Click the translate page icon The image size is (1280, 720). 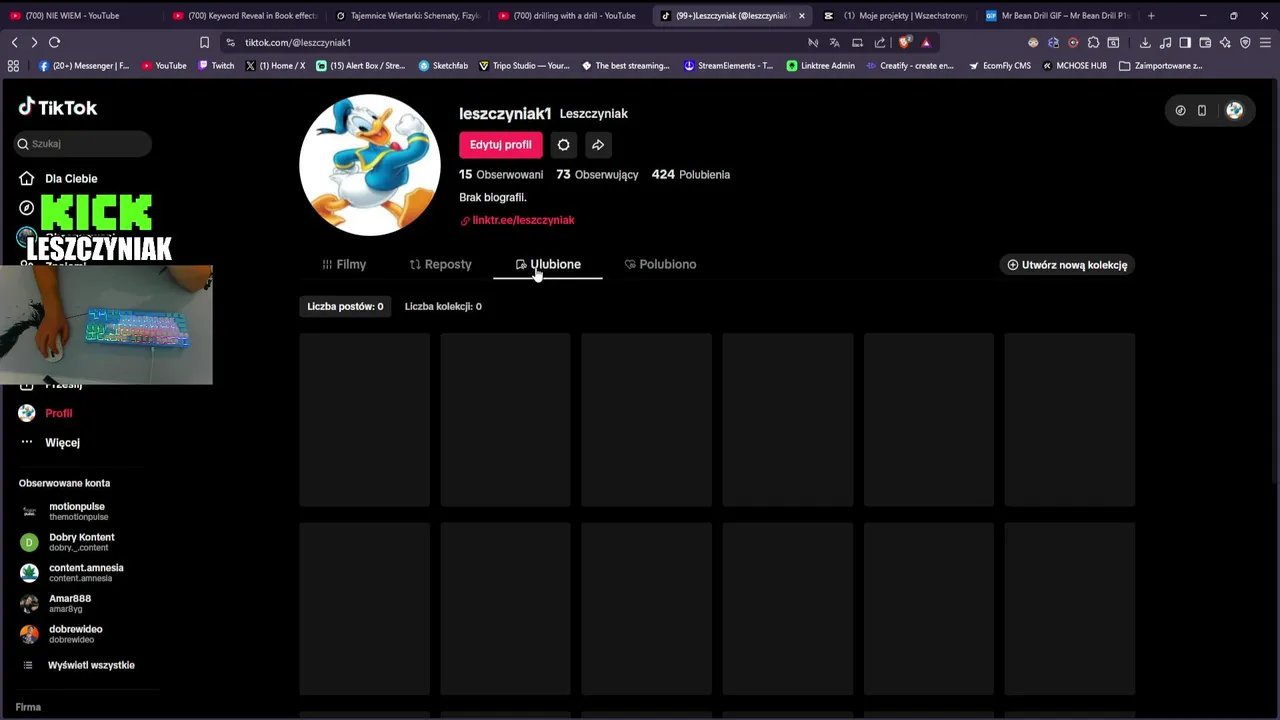pos(834,42)
